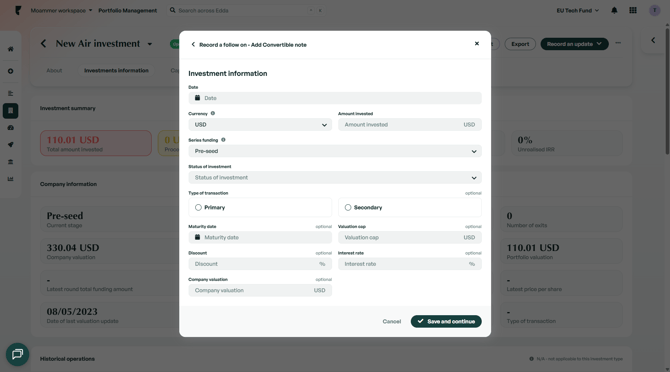Open the Currency USD dropdown
The image size is (670, 372).
[x=260, y=125]
